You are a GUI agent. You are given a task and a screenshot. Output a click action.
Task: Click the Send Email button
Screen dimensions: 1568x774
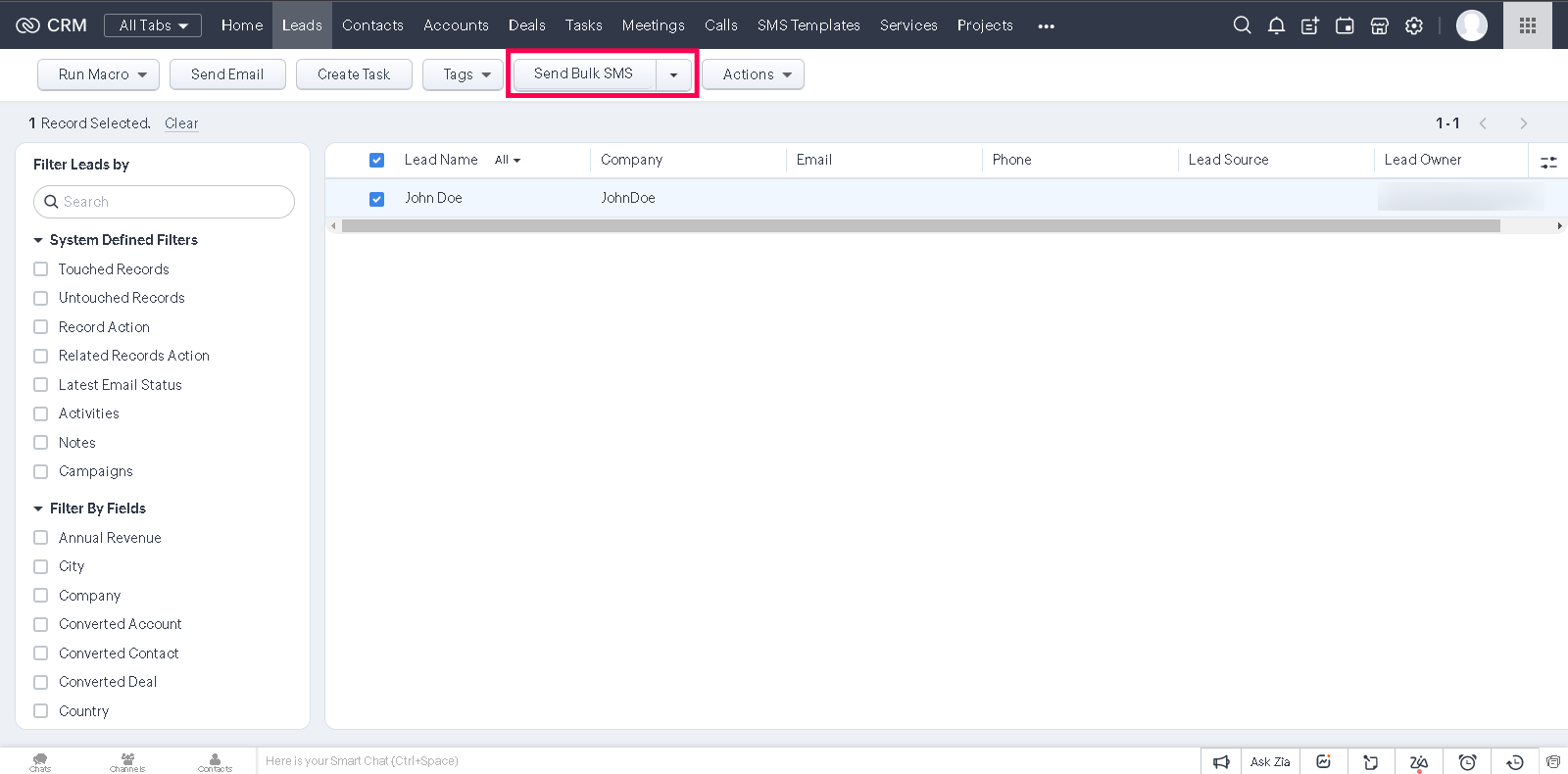(227, 74)
